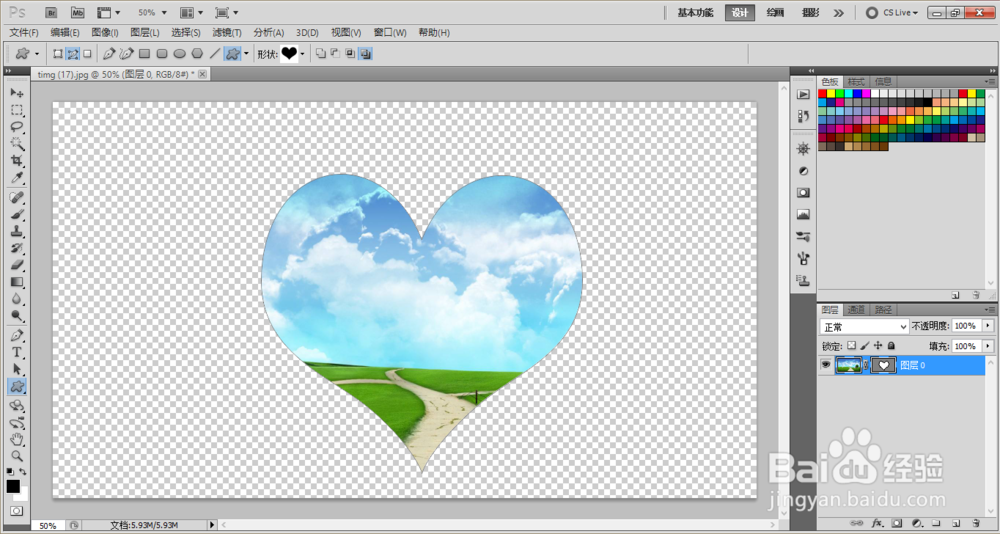The height and width of the screenshot is (534, 1000).
Task: Open the 填充 fill slider arrow
Action: 989,346
